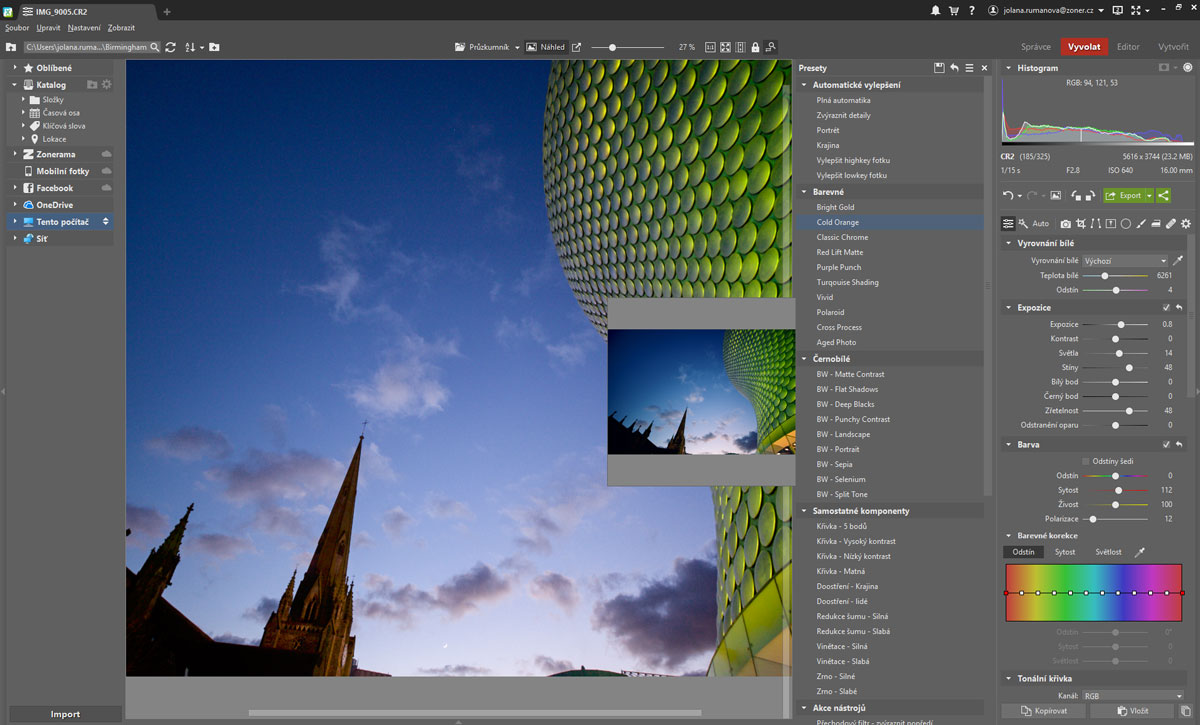Open the Vyrovnání bílé dropdown
This screenshot has height=725, width=1200.
[1125, 260]
